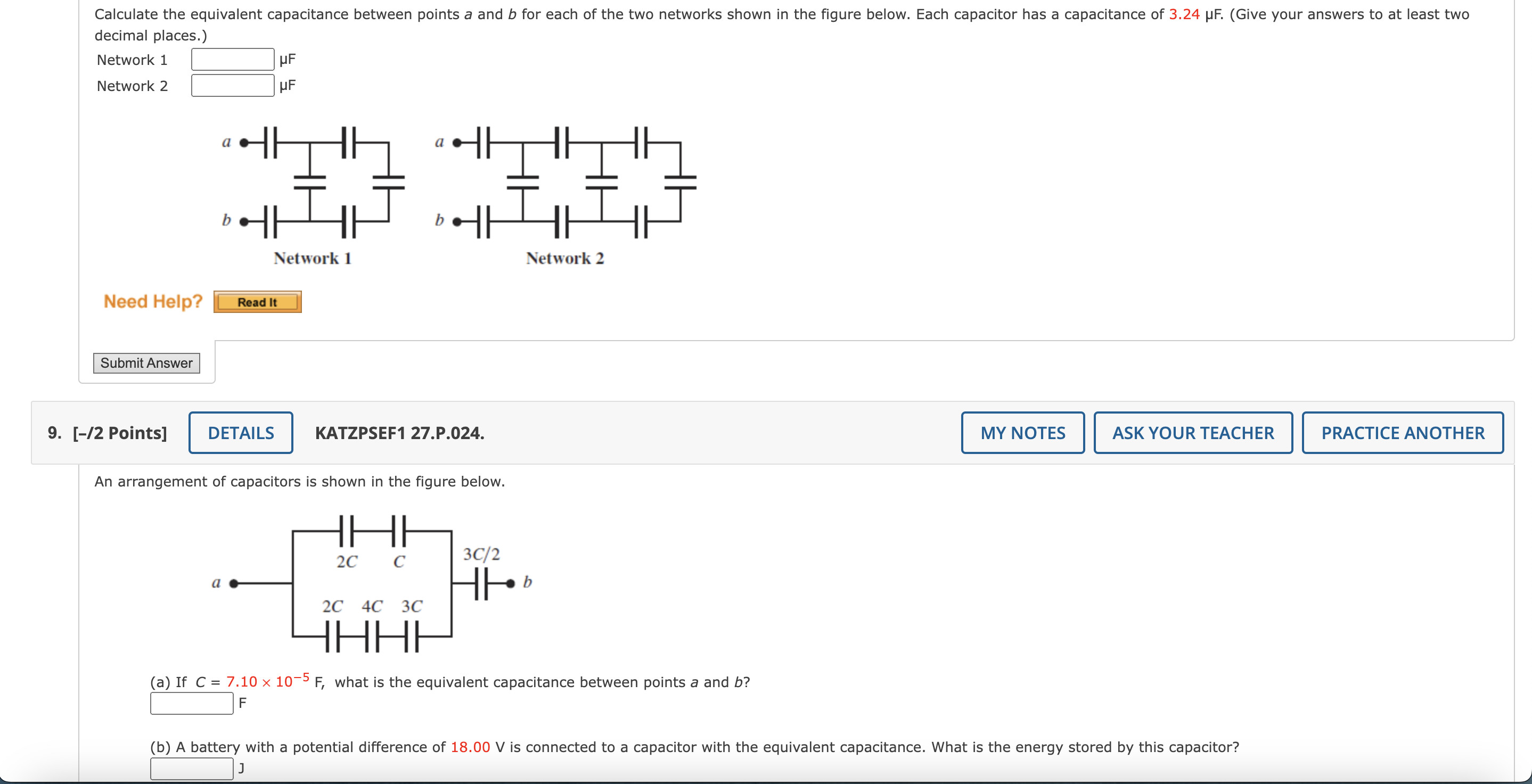Click the part (a) capacitance answer box
The image size is (1532, 784).
tap(192, 704)
